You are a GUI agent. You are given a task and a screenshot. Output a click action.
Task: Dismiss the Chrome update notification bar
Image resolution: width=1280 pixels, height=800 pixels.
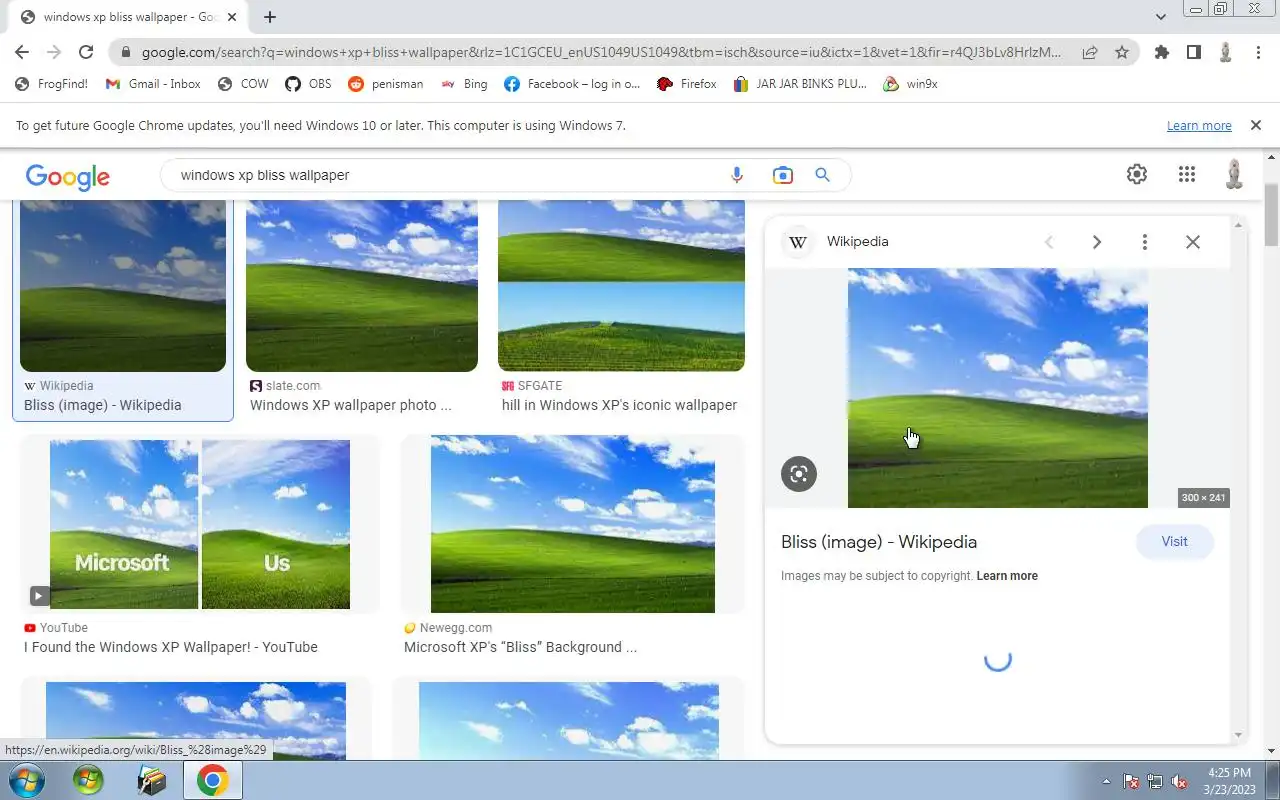pyautogui.click(x=1255, y=125)
